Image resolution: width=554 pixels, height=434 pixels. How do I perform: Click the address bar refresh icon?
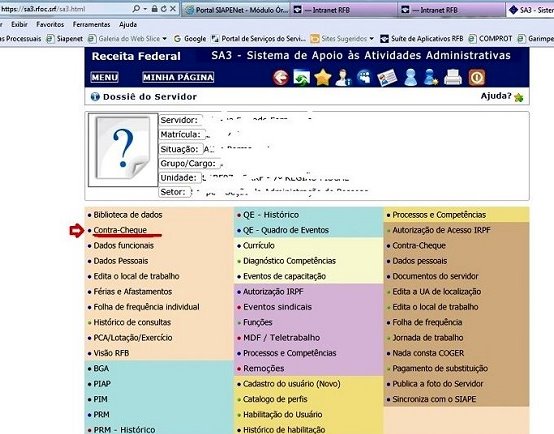(164, 9)
